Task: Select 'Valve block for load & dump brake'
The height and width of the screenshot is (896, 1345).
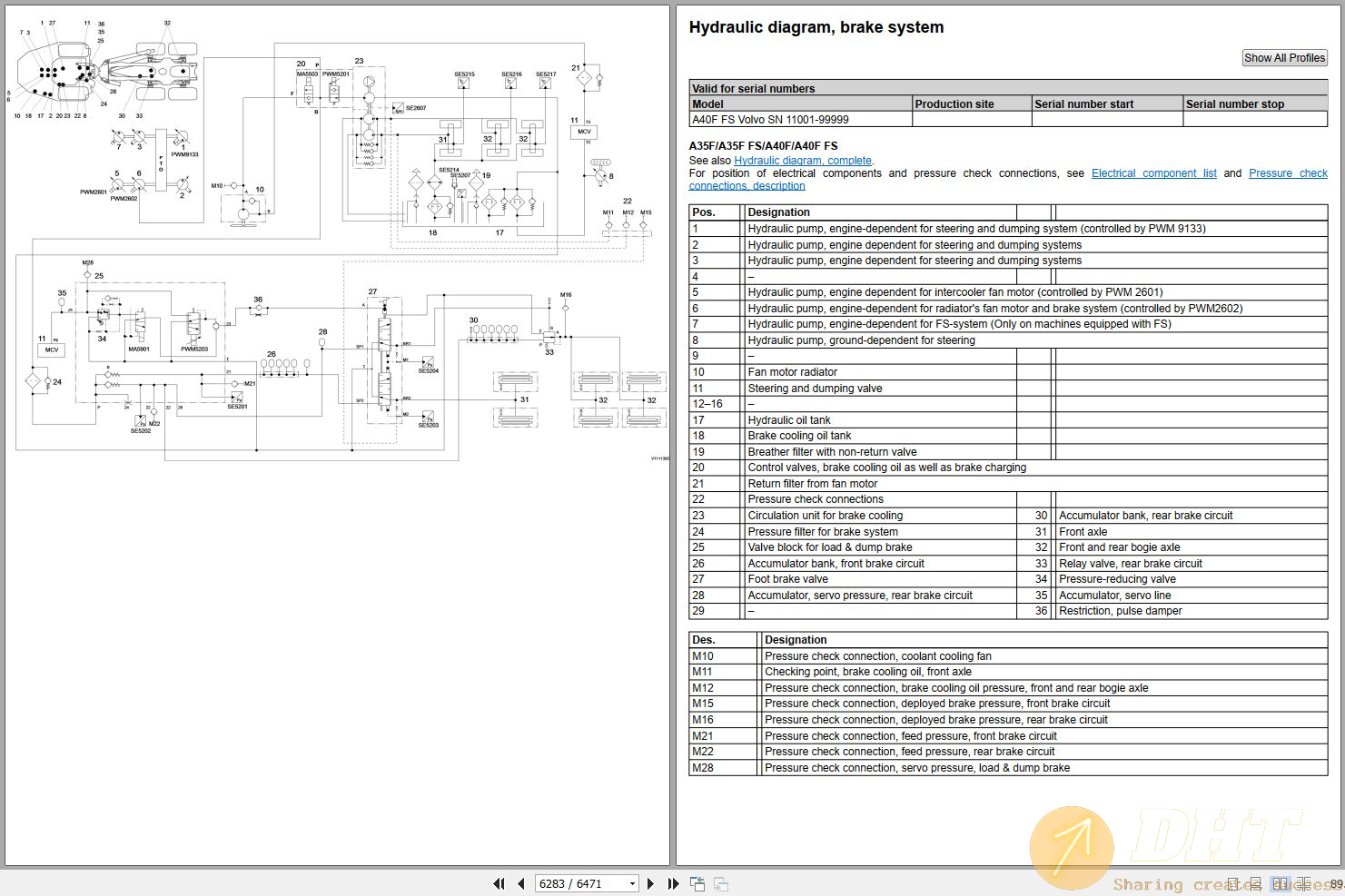Action: click(x=829, y=547)
